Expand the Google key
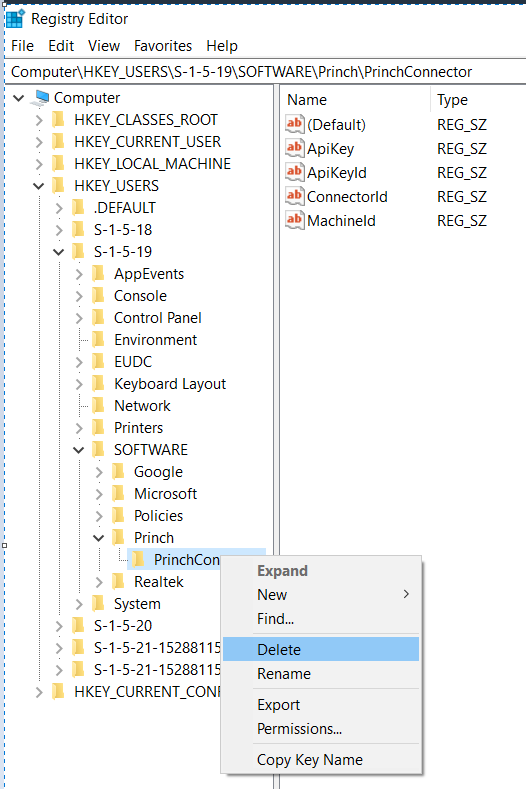The width and height of the screenshot is (526, 789). pos(99,472)
